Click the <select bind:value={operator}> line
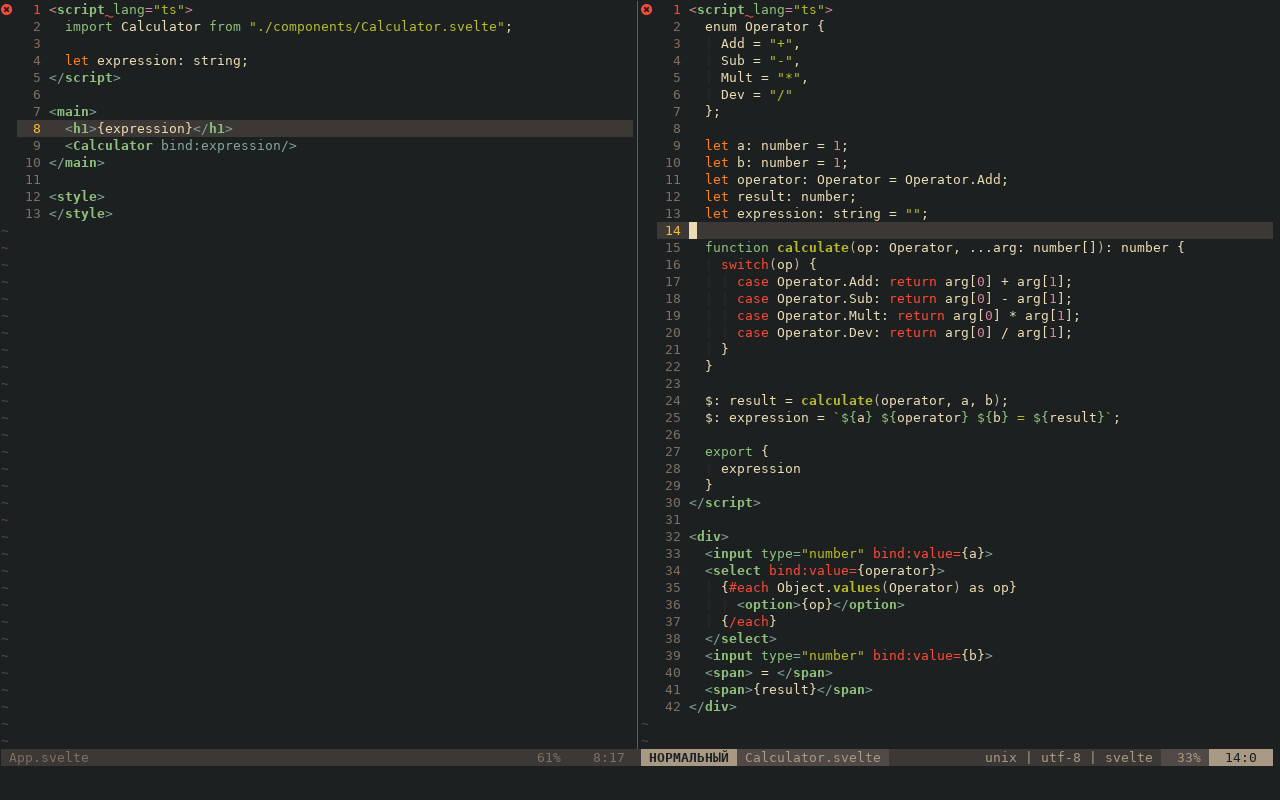 pos(825,570)
